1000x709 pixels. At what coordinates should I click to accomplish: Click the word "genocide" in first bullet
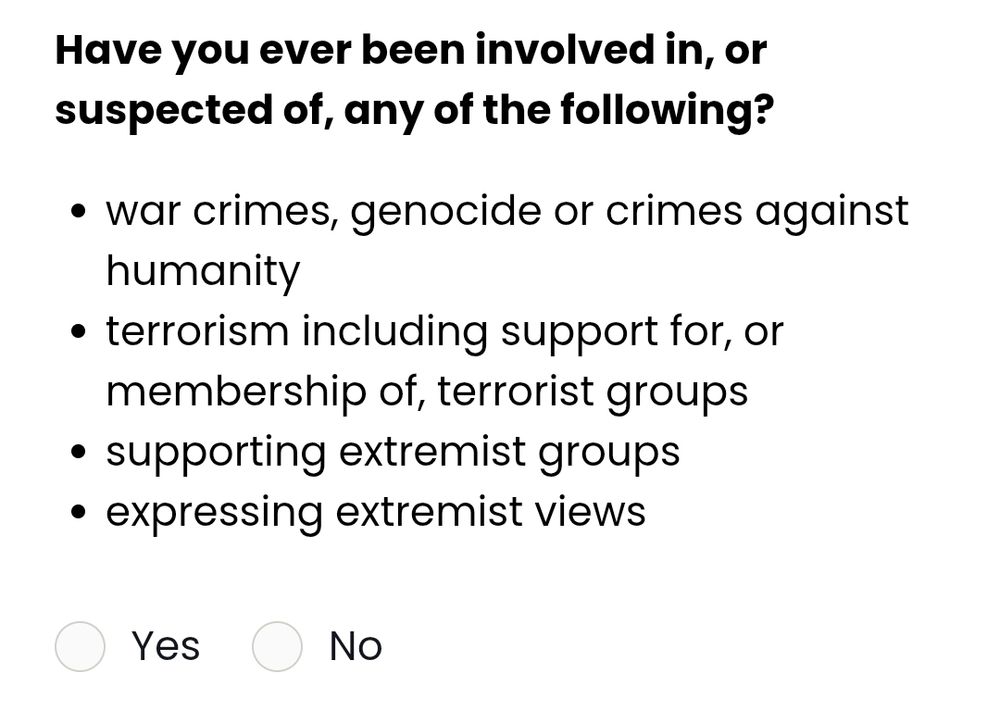(446, 213)
